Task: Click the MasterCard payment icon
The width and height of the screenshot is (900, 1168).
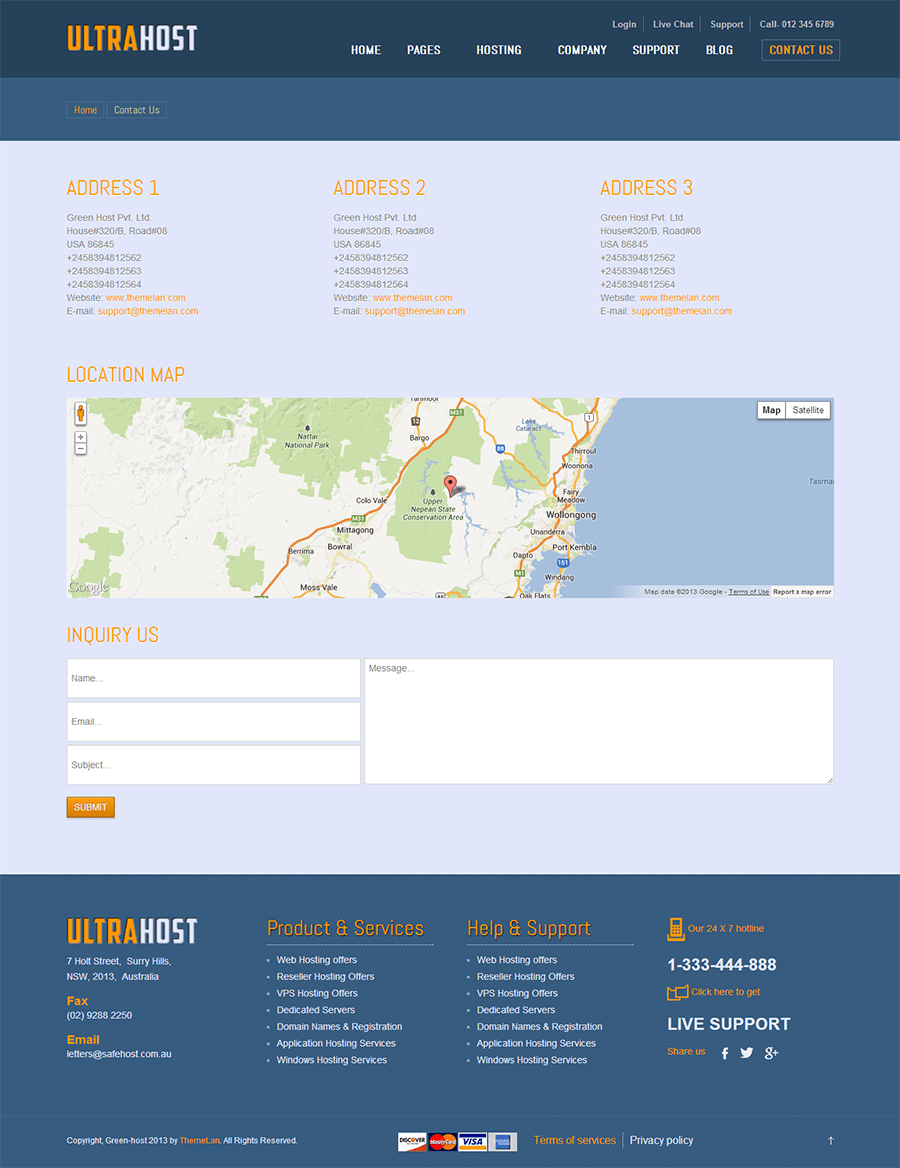Action: click(x=442, y=1140)
